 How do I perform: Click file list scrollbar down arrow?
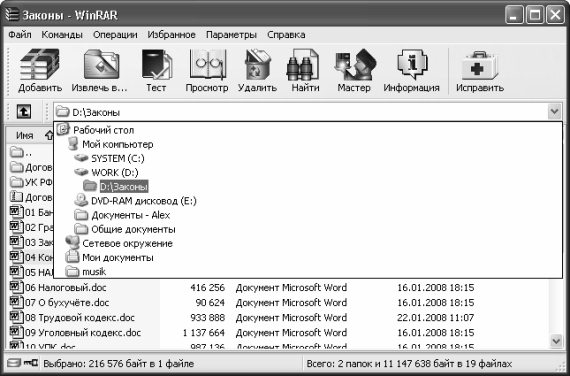556,341
